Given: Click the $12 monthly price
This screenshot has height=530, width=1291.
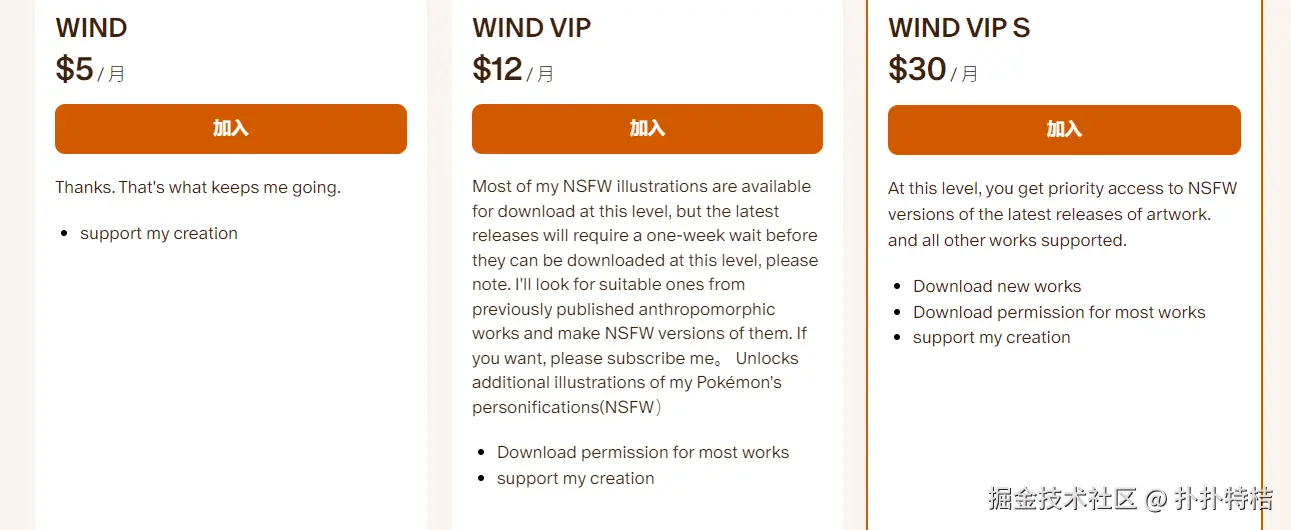Looking at the screenshot, I should click(498, 70).
